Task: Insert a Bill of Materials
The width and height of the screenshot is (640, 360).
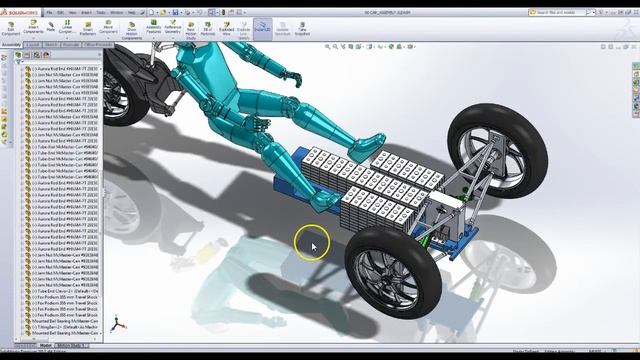Action: click(x=208, y=29)
